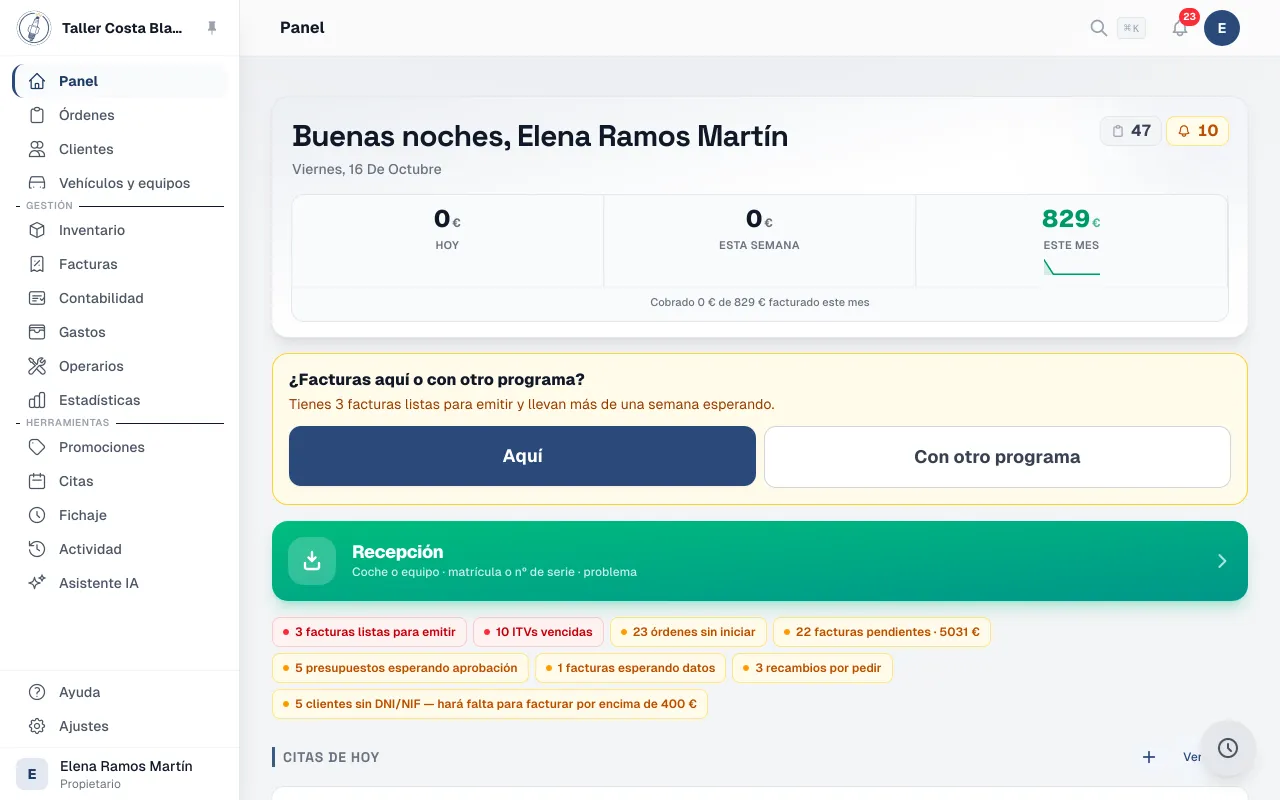Image resolution: width=1280 pixels, height=800 pixels.
Task: Click the 1 facturas esperando datos chip
Action: pos(630,668)
